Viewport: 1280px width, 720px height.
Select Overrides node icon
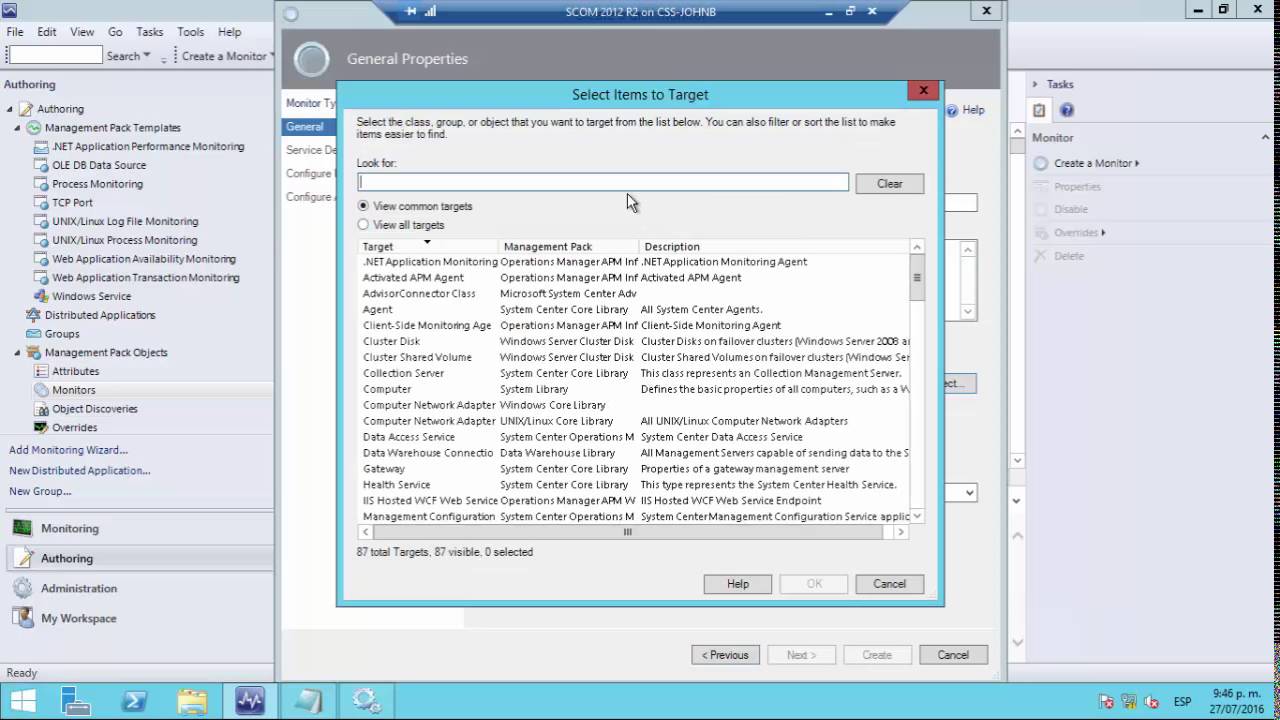pyautogui.click(x=41, y=427)
